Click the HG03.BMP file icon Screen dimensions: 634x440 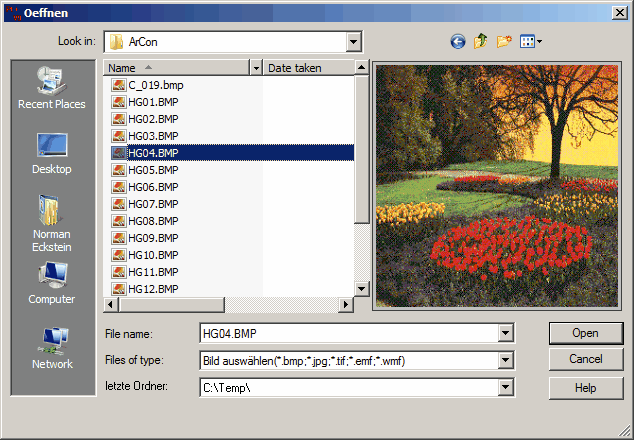click(118, 136)
